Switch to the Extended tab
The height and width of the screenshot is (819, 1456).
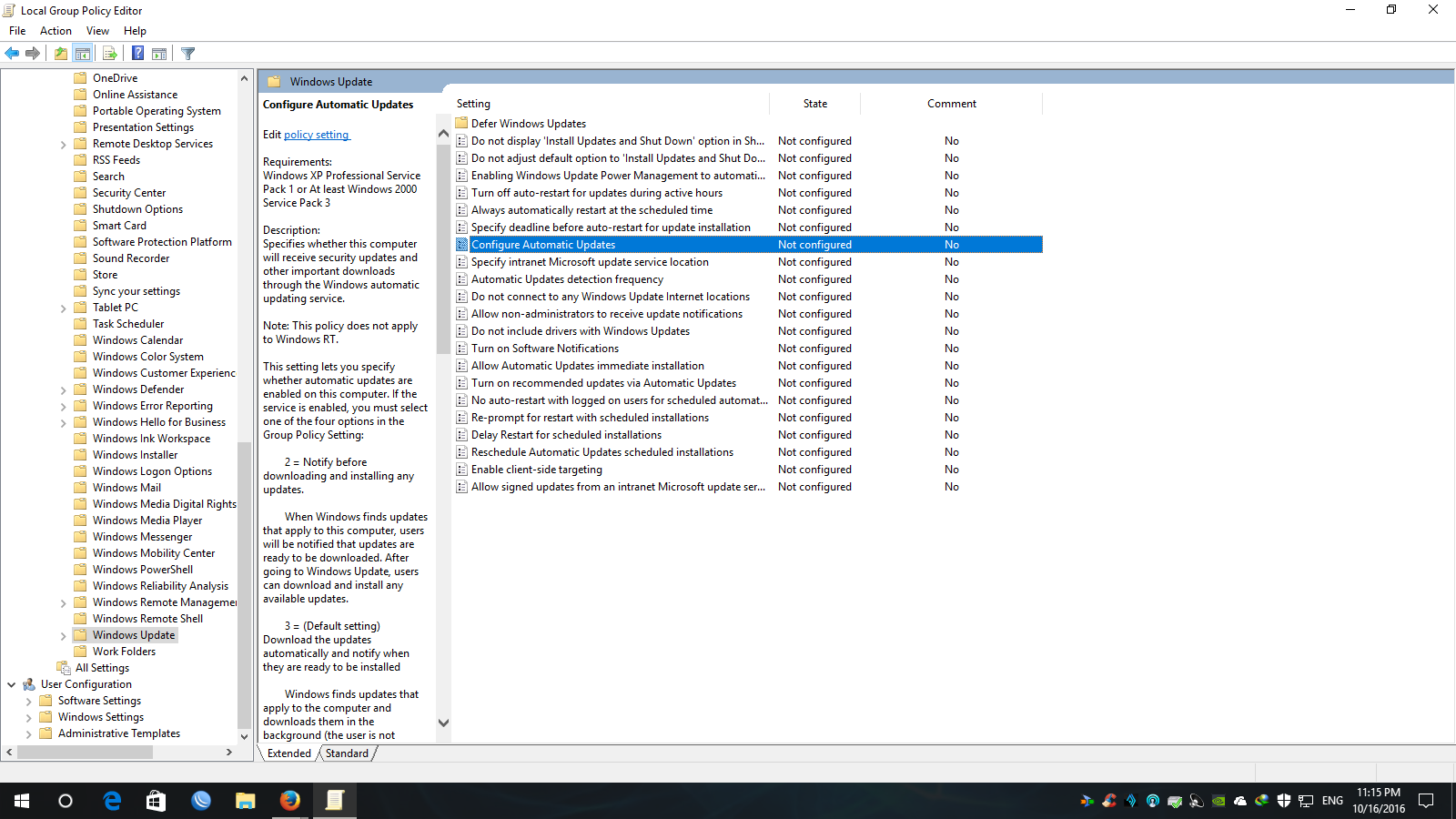pos(289,753)
